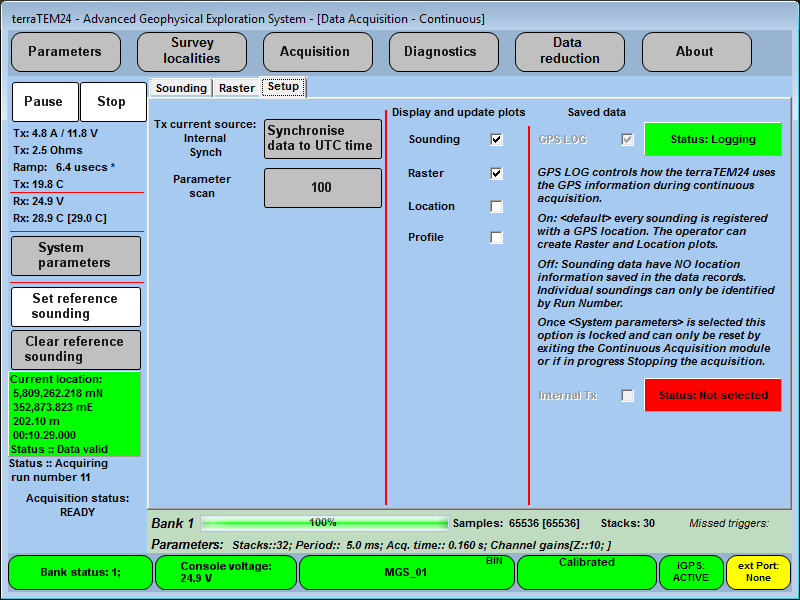Viewport: 800px width, 600px height.
Task: Pause the continuous acquisition
Action: coord(45,102)
